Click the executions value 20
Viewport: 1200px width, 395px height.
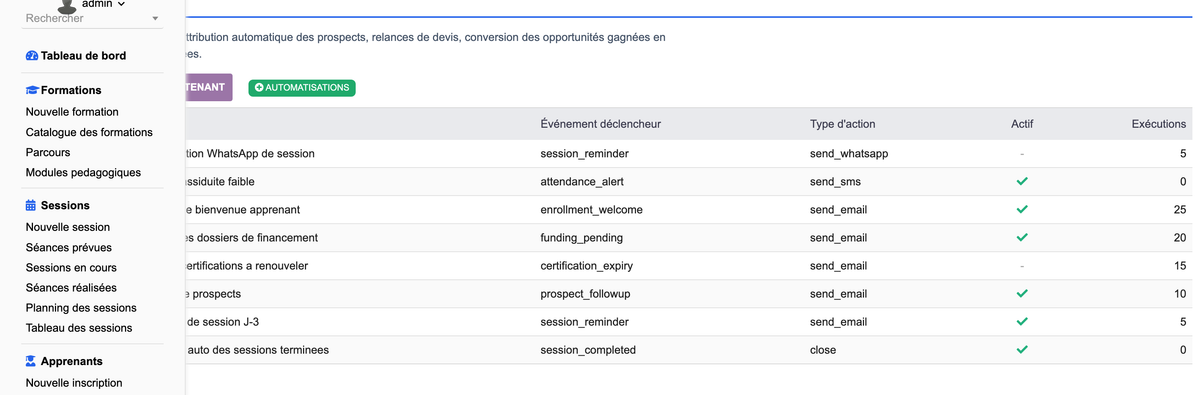[x=1180, y=238]
